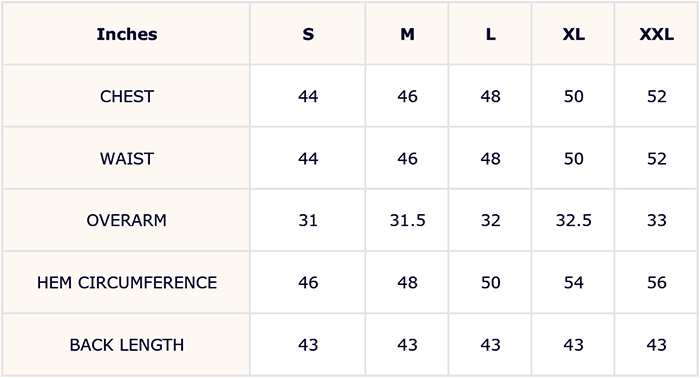Click the chest value 44 for size S

click(x=308, y=96)
